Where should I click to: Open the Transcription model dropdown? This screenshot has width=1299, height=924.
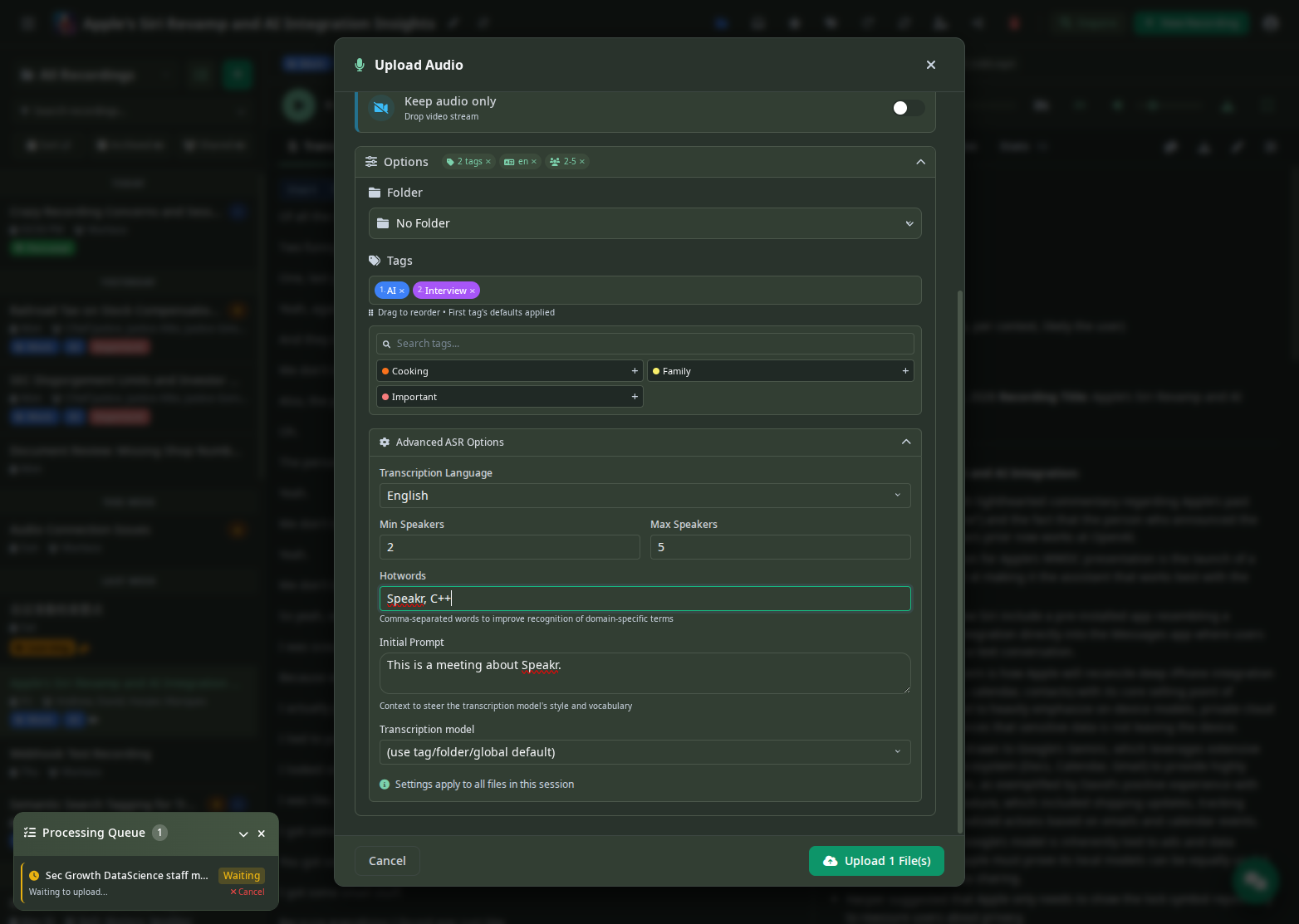click(x=645, y=752)
